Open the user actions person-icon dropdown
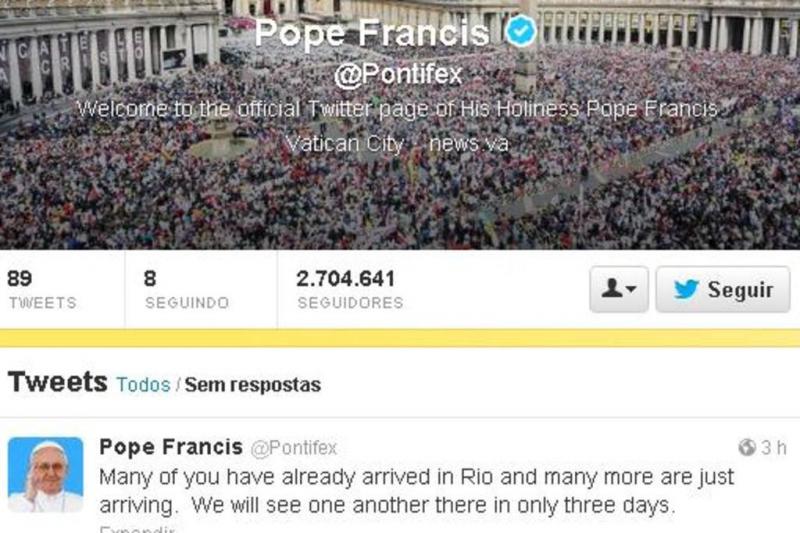This screenshot has height=533, width=800. (x=619, y=289)
